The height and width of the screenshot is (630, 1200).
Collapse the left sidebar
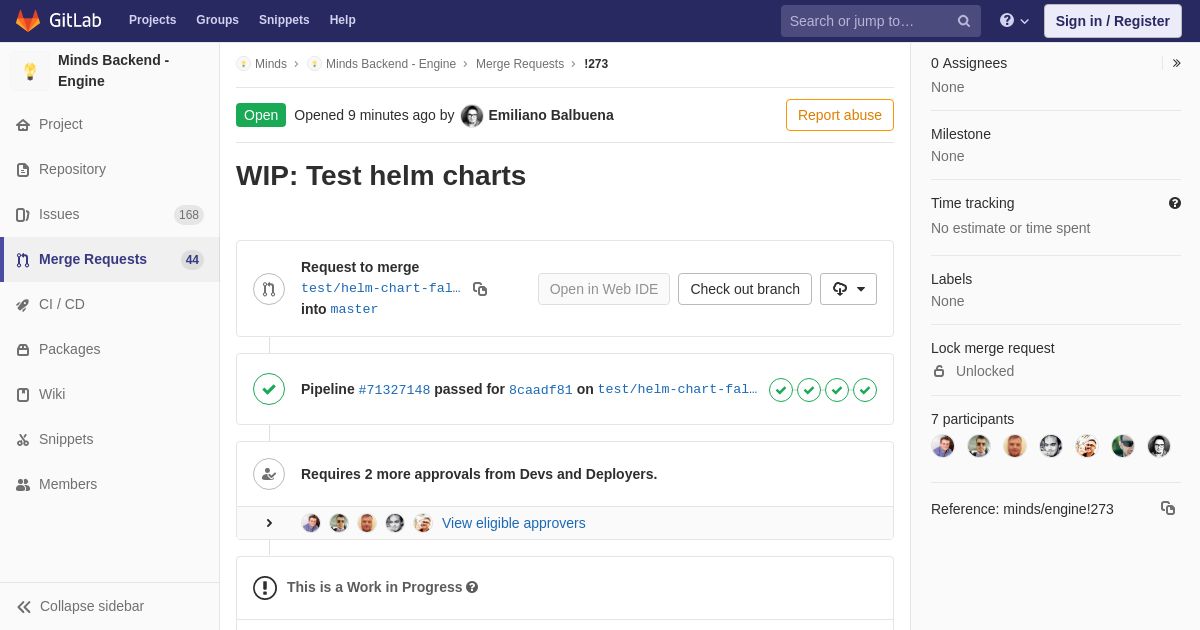[80, 606]
